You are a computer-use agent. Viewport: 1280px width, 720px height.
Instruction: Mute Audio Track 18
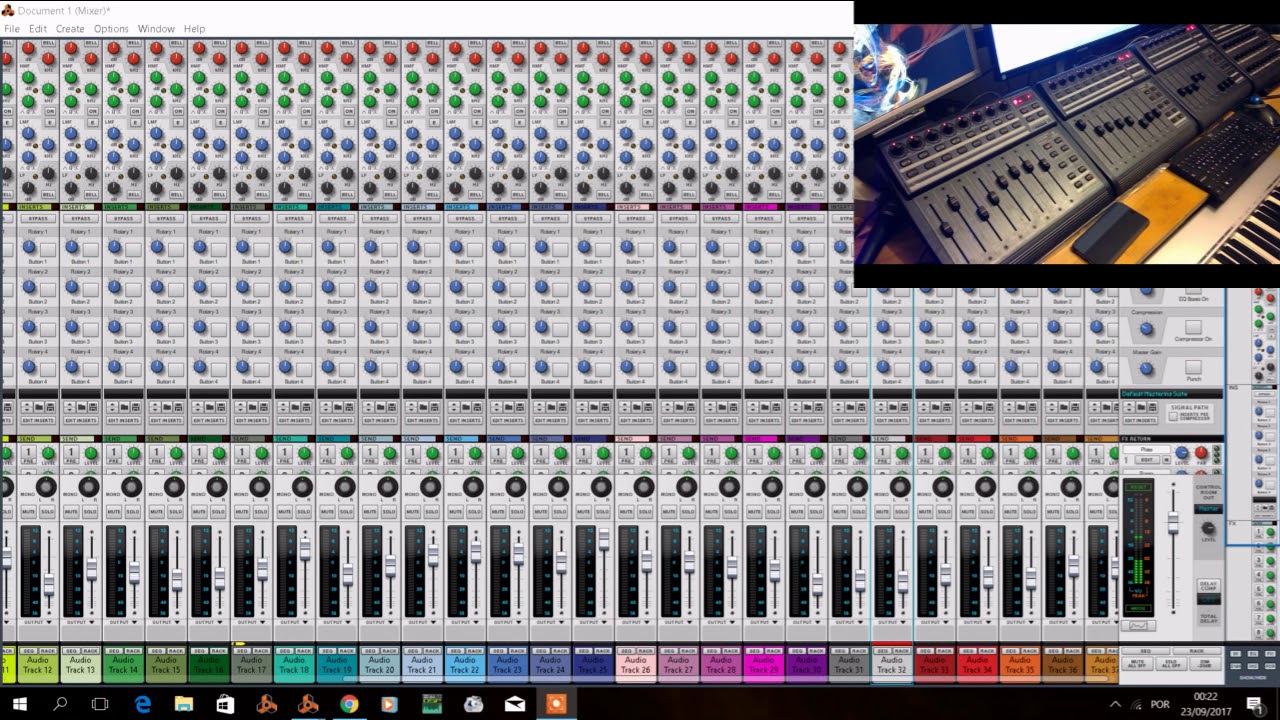[285, 512]
